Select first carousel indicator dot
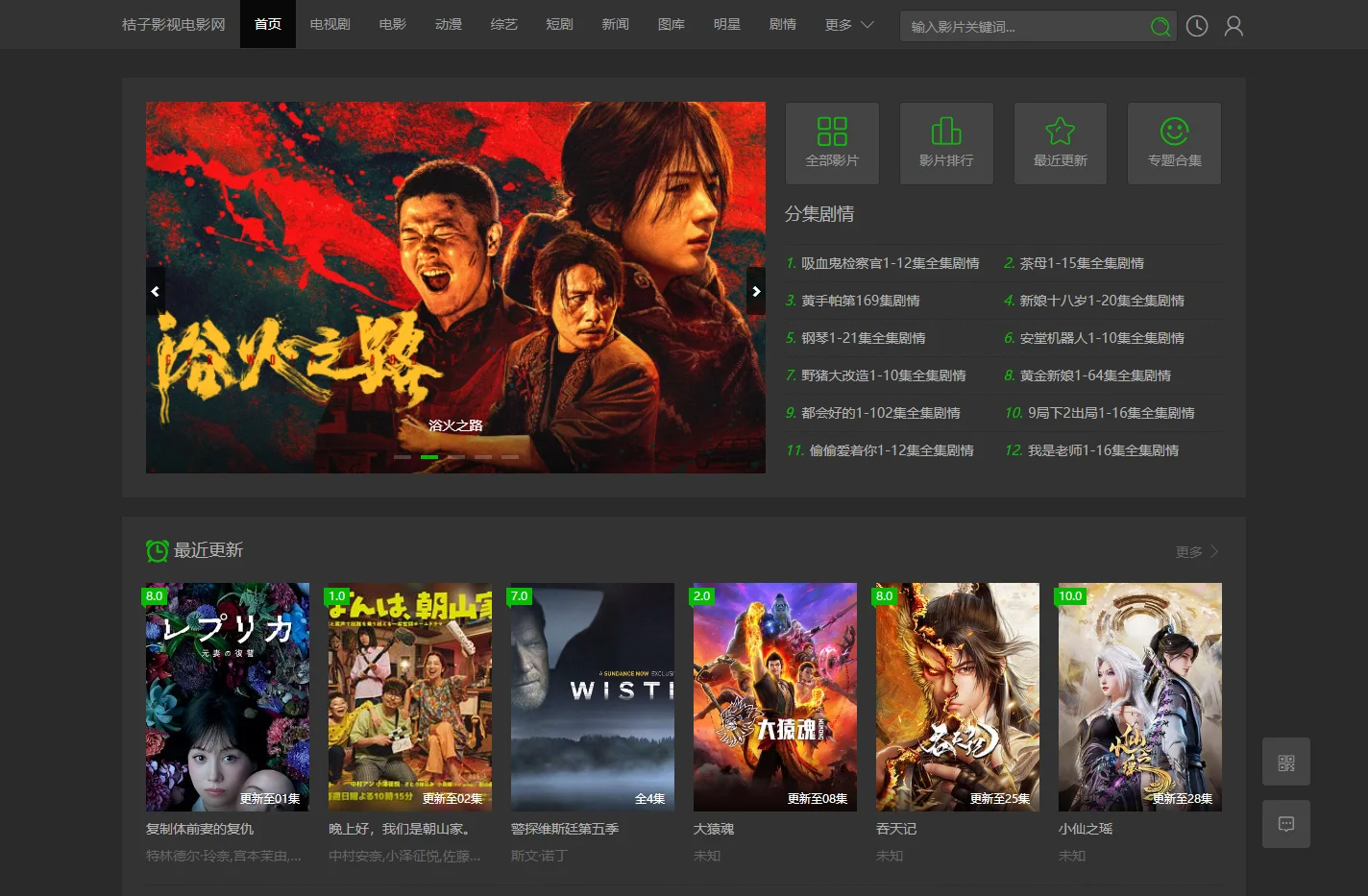Screen dimensions: 1368x896 tap(403, 457)
